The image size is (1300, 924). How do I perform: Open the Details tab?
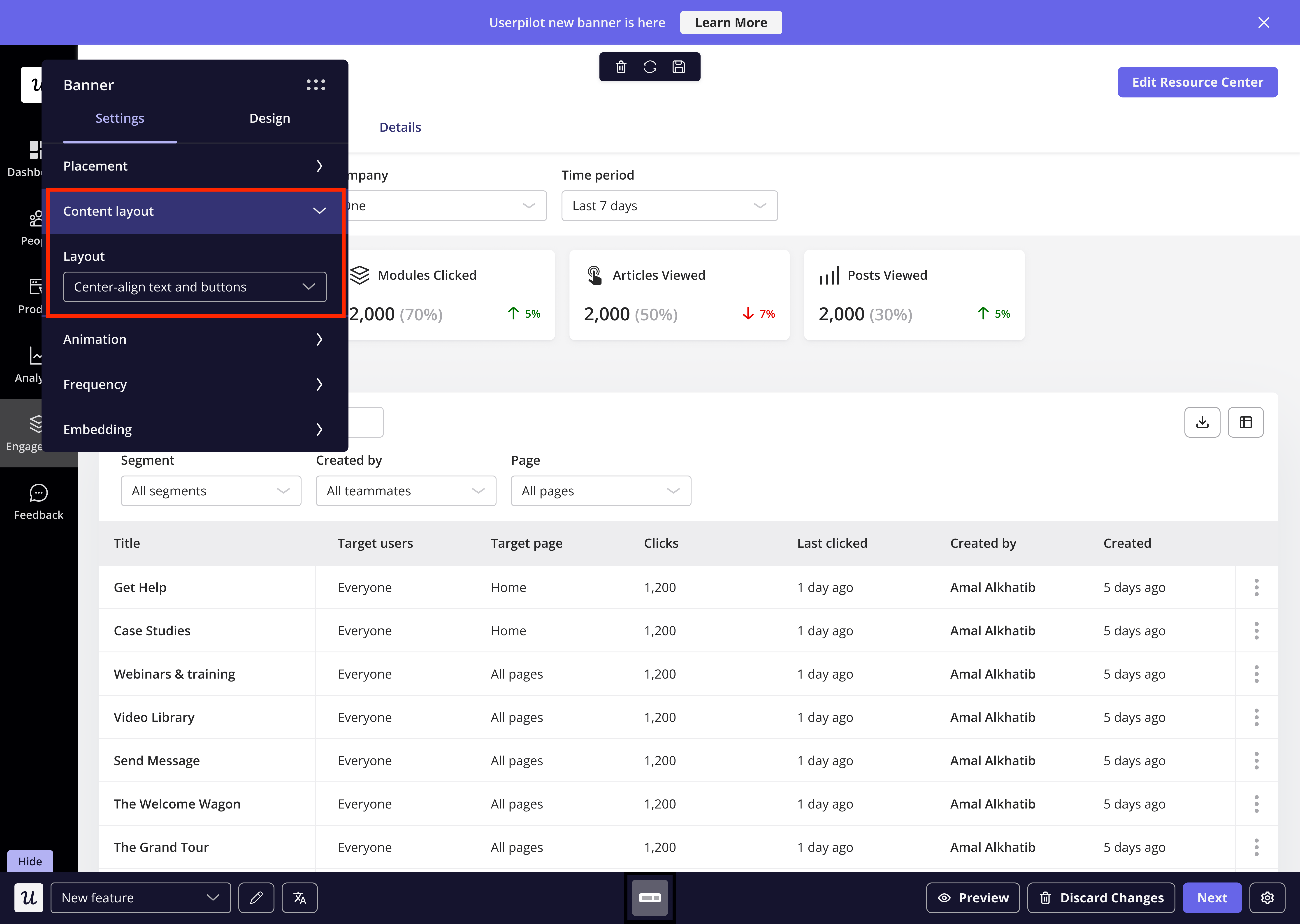(x=400, y=127)
